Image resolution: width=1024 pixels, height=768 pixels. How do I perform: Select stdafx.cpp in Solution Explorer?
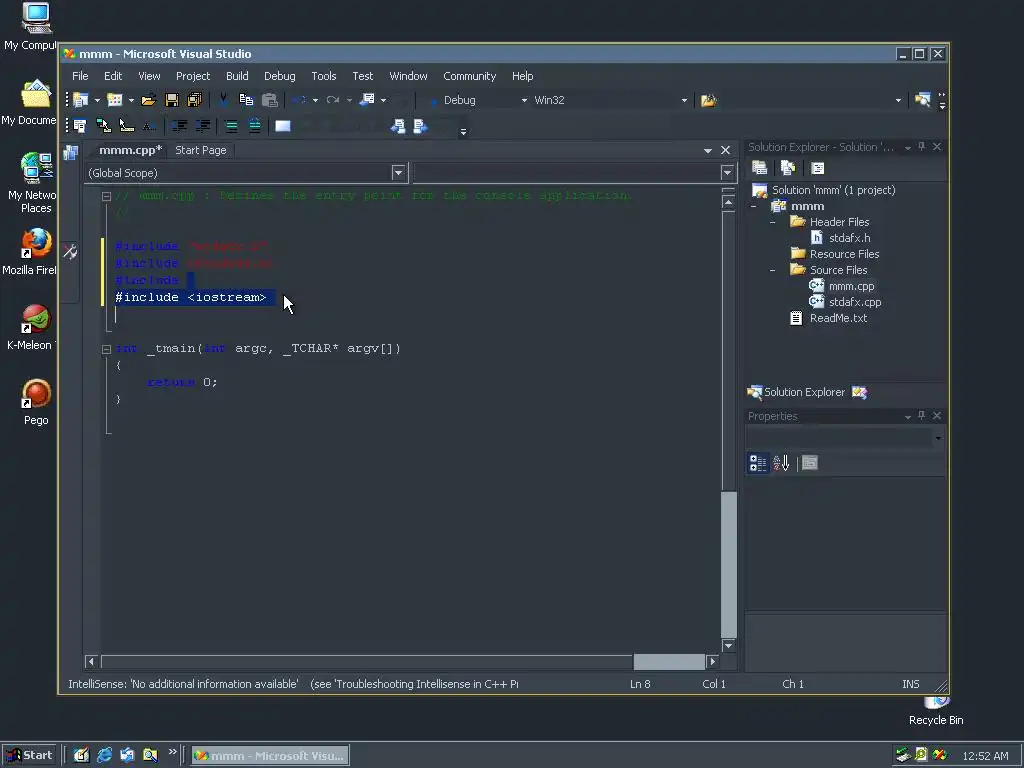[x=855, y=302]
